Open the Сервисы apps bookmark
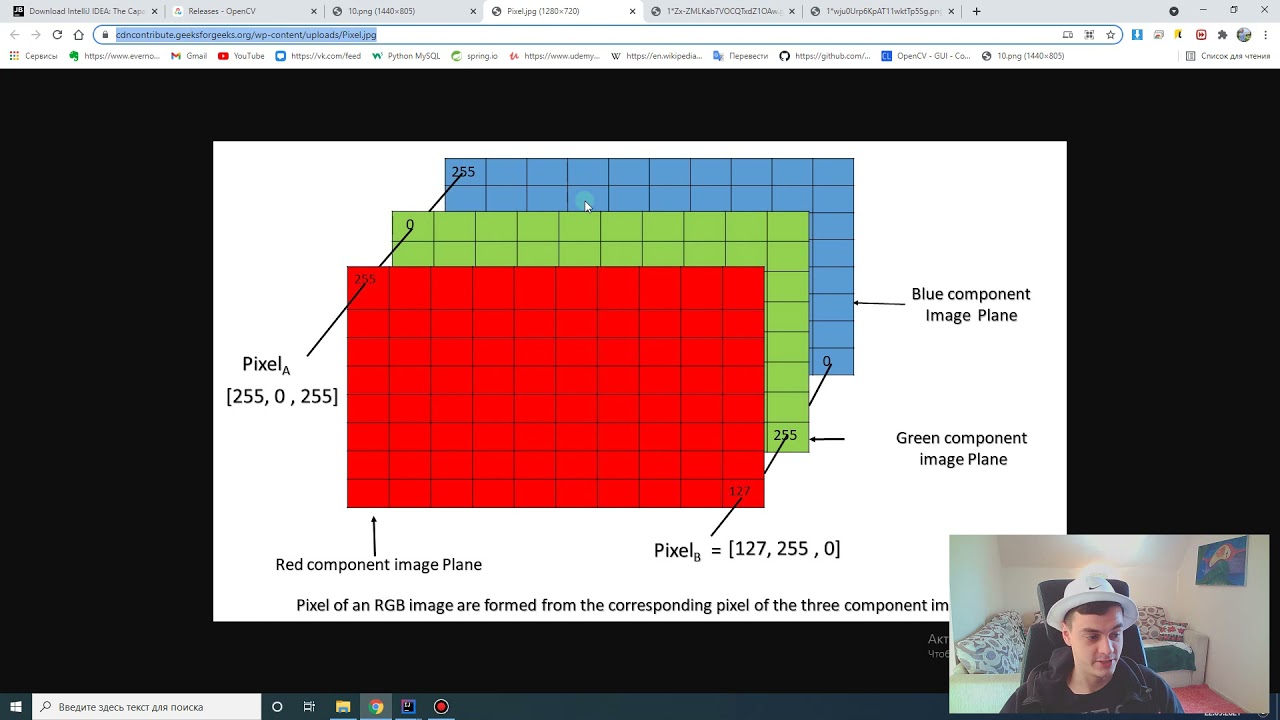The height and width of the screenshot is (720, 1280). click(x=33, y=56)
